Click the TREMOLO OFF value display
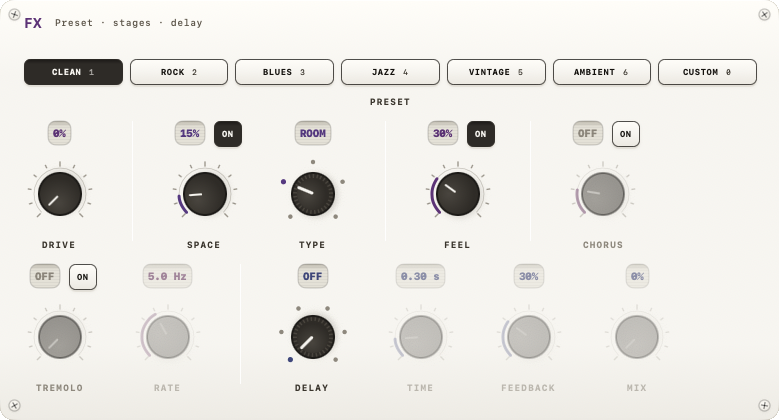Viewport: 779px width, 420px height. coord(45,276)
